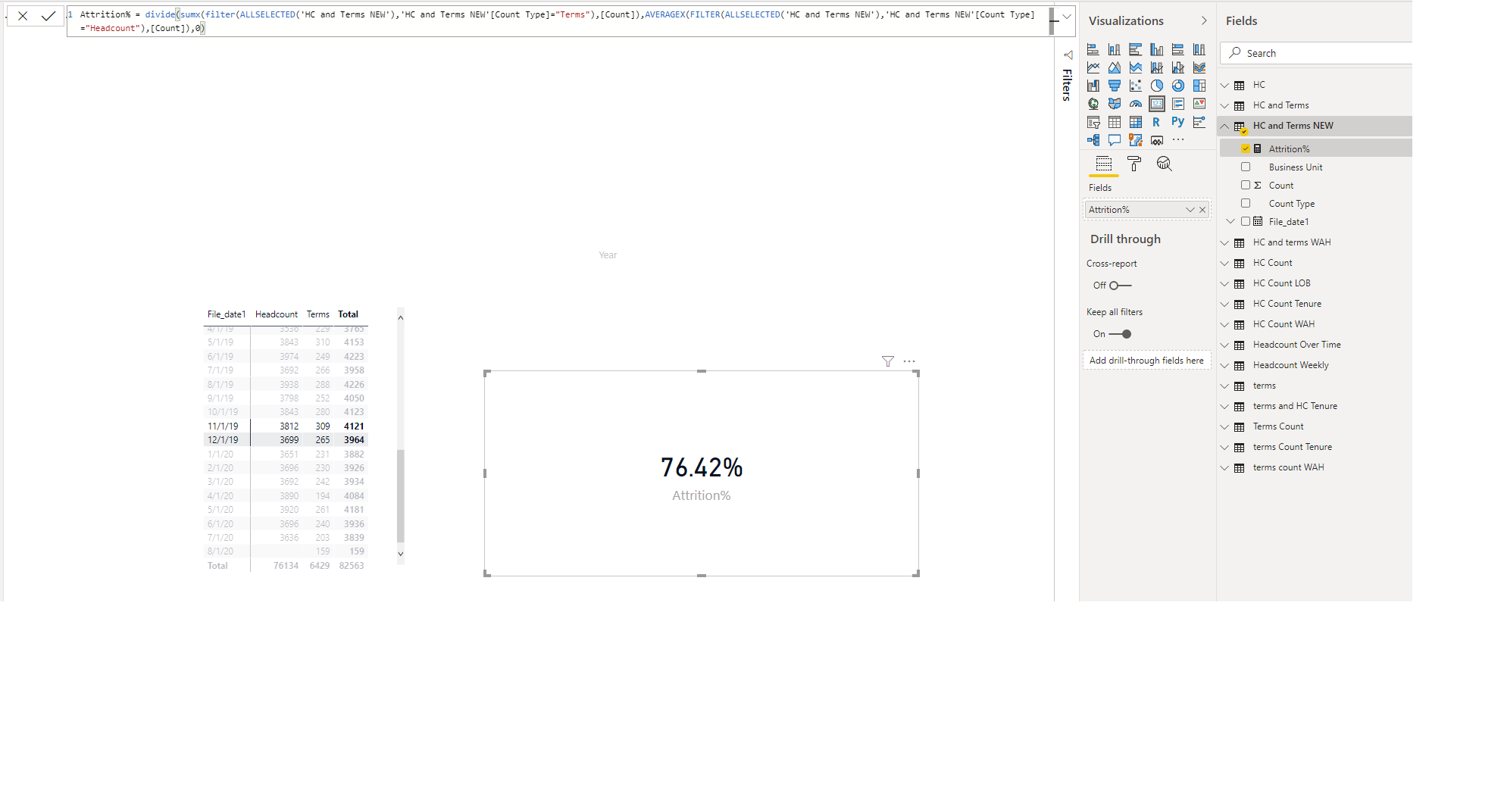The height and width of the screenshot is (812, 1504).
Task: Open filter icon on card visual header
Action: coord(888,361)
